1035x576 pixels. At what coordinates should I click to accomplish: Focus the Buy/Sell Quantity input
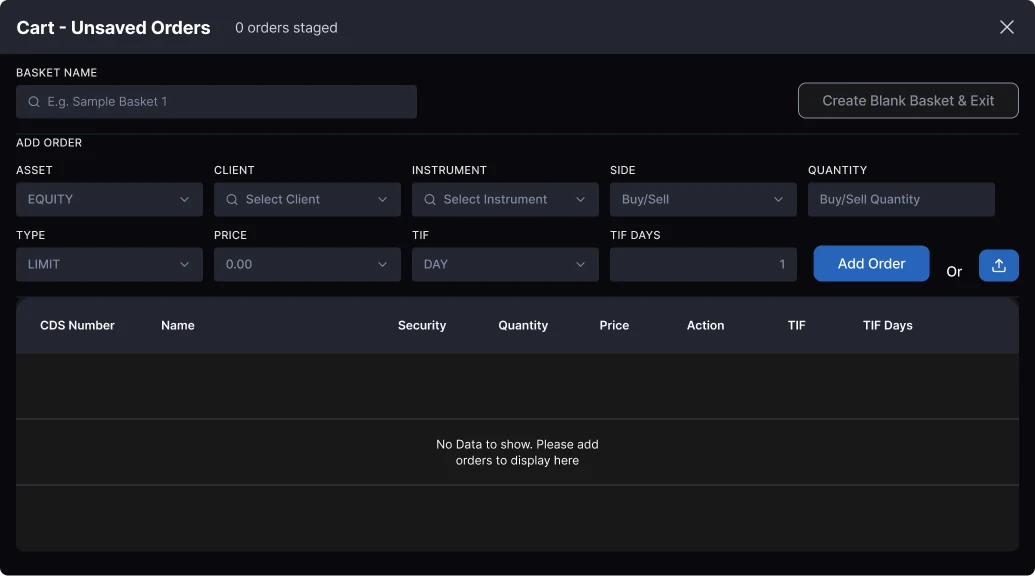901,199
